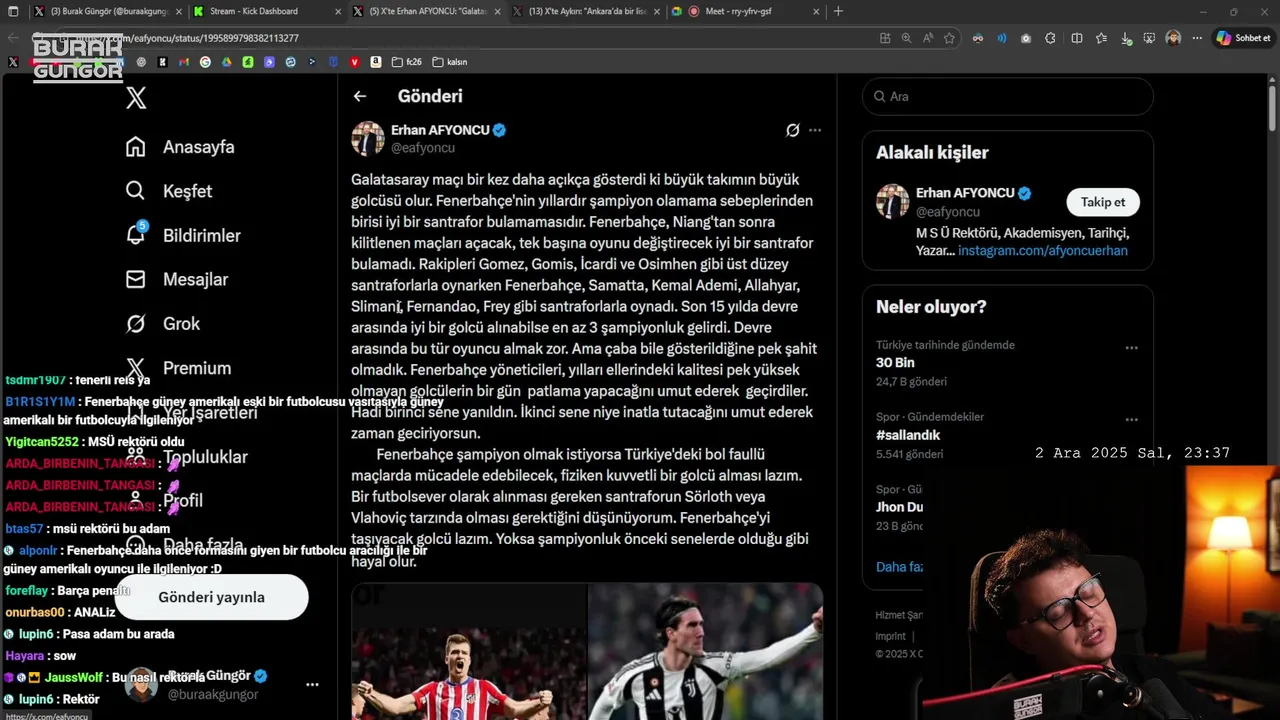The width and height of the screenshot is (1280, 720).
Task: Open the browser profile avatar
Action: (x=1173, y=38)
